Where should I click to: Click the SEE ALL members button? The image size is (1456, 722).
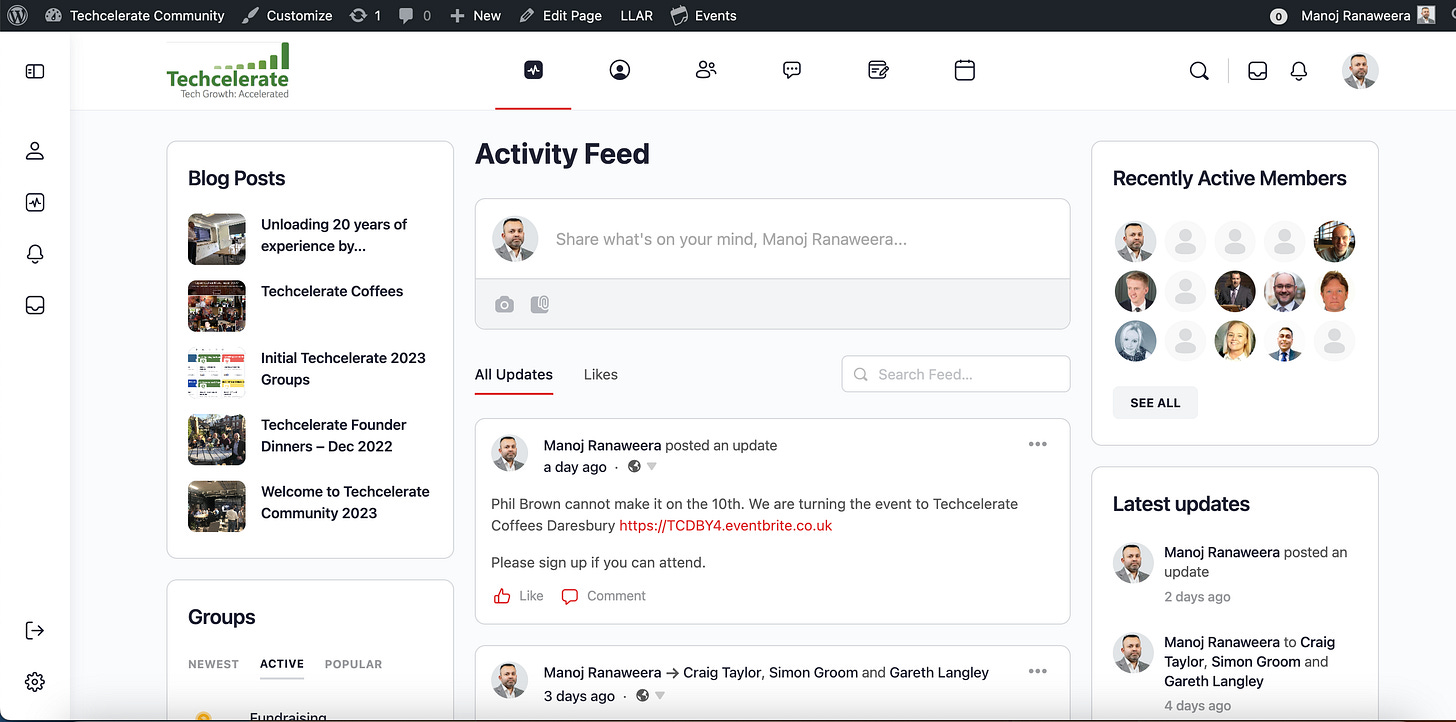1155,403
